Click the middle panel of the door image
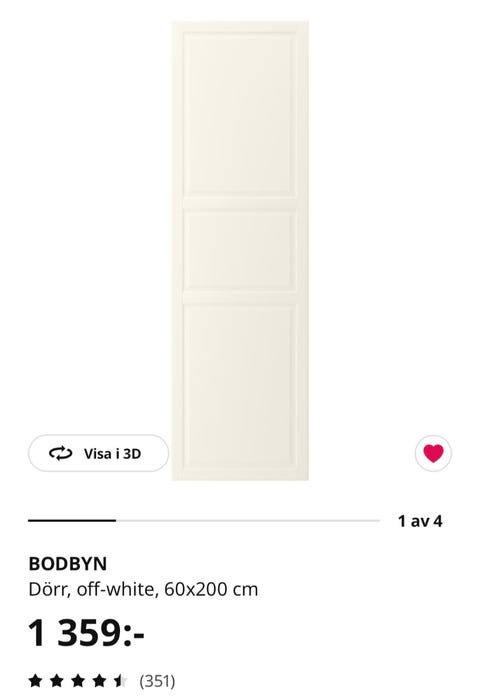480x698 pixels. click(240, 251)
